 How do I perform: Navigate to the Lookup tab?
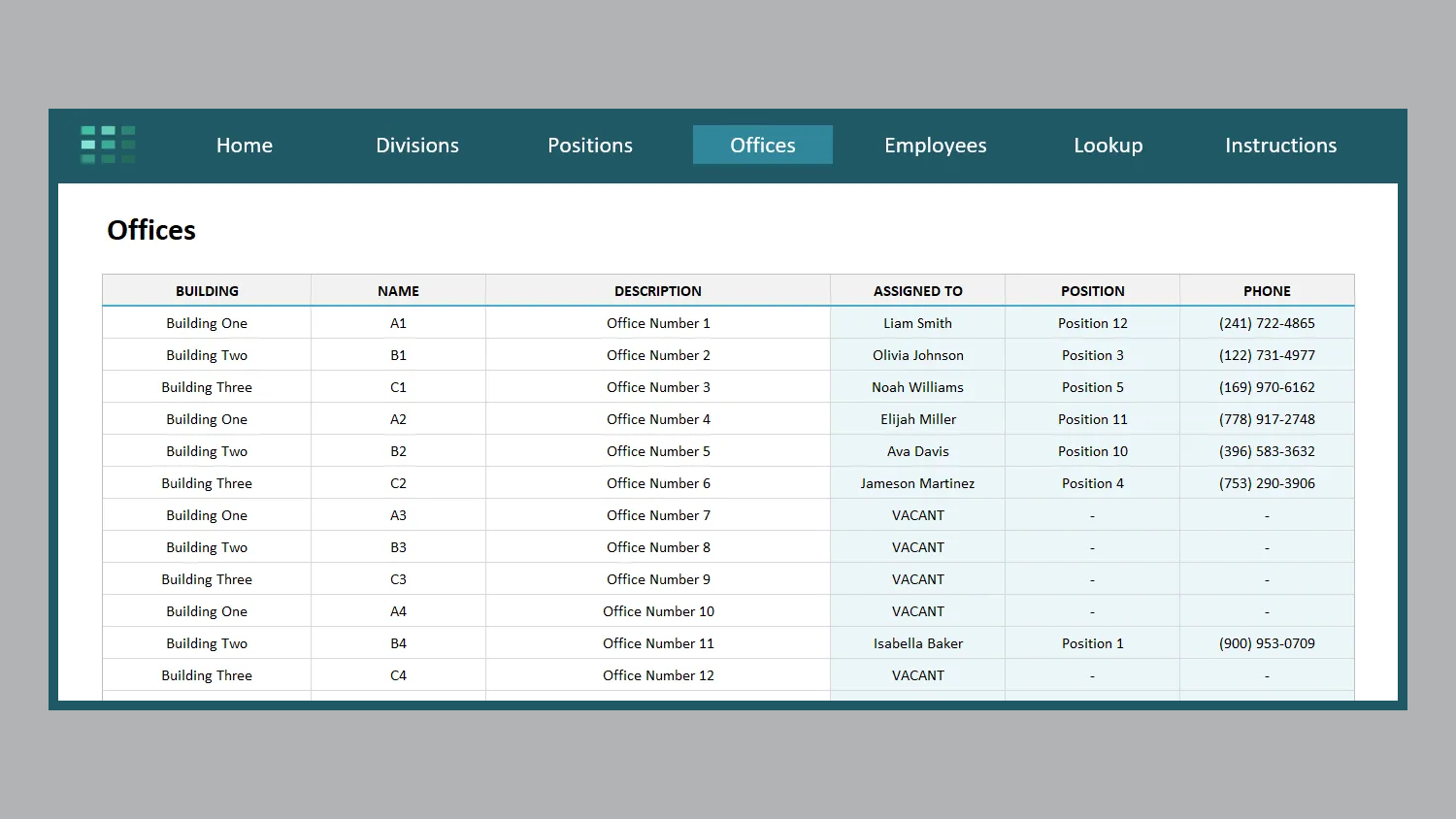1109,146
